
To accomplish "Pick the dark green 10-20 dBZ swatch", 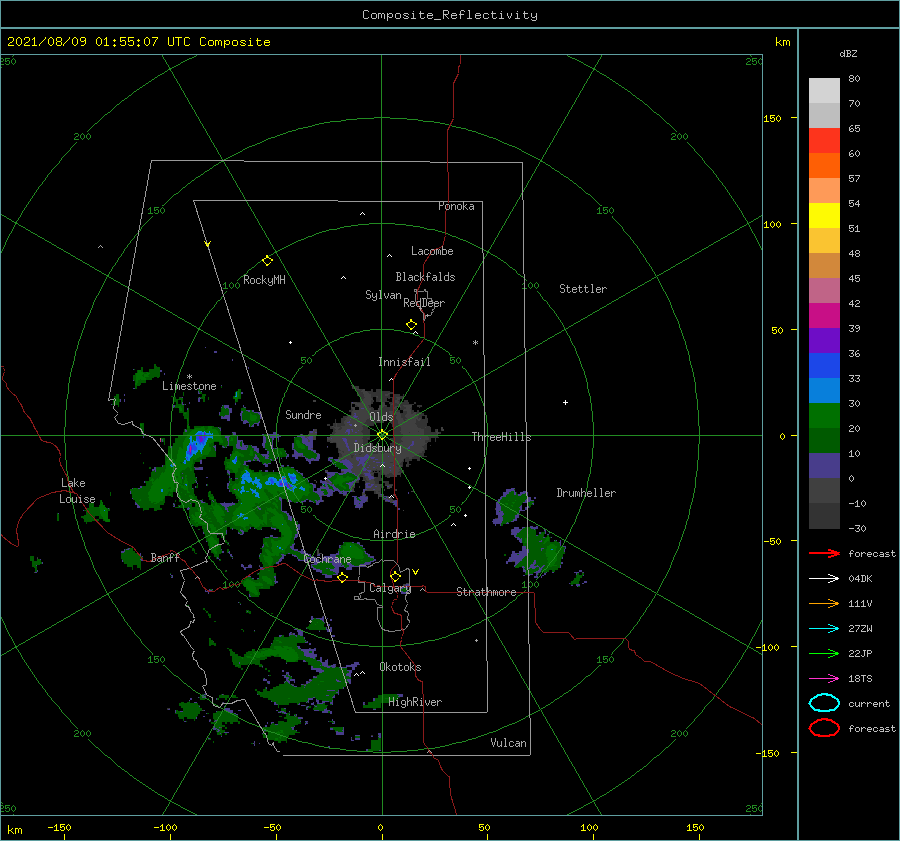I will pos(824,440).
